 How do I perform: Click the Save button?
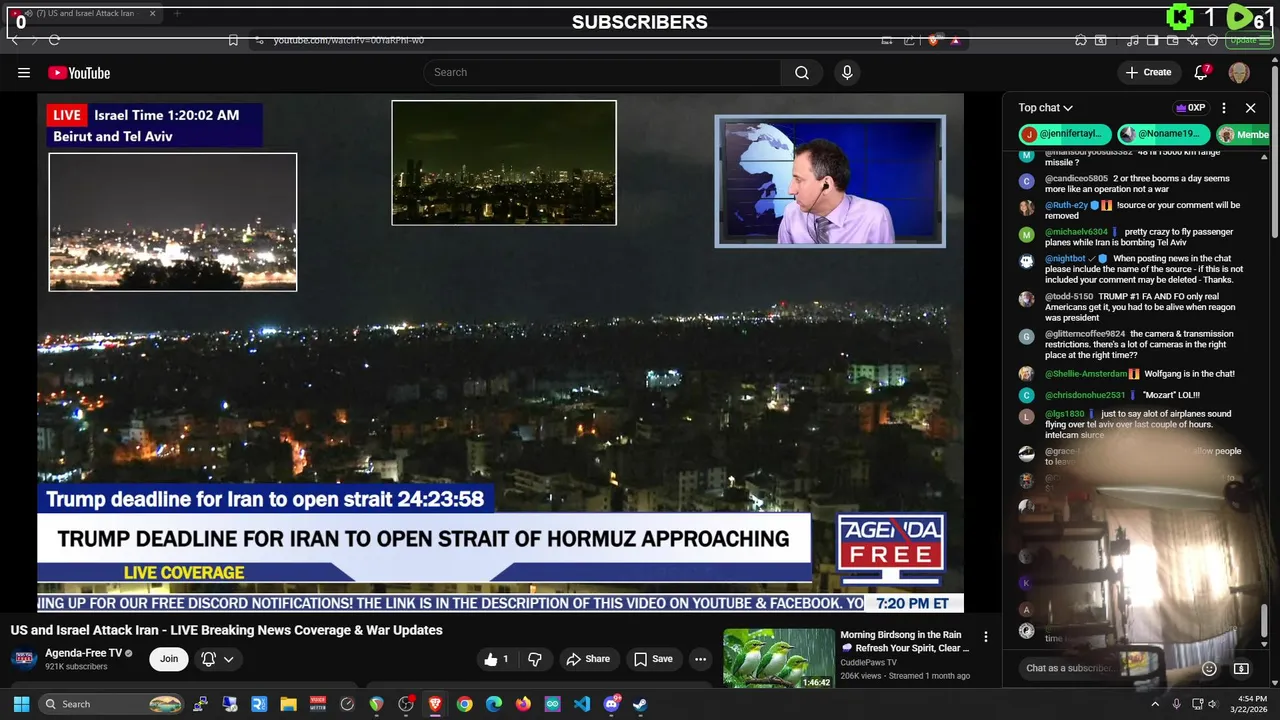click(654, 659)
